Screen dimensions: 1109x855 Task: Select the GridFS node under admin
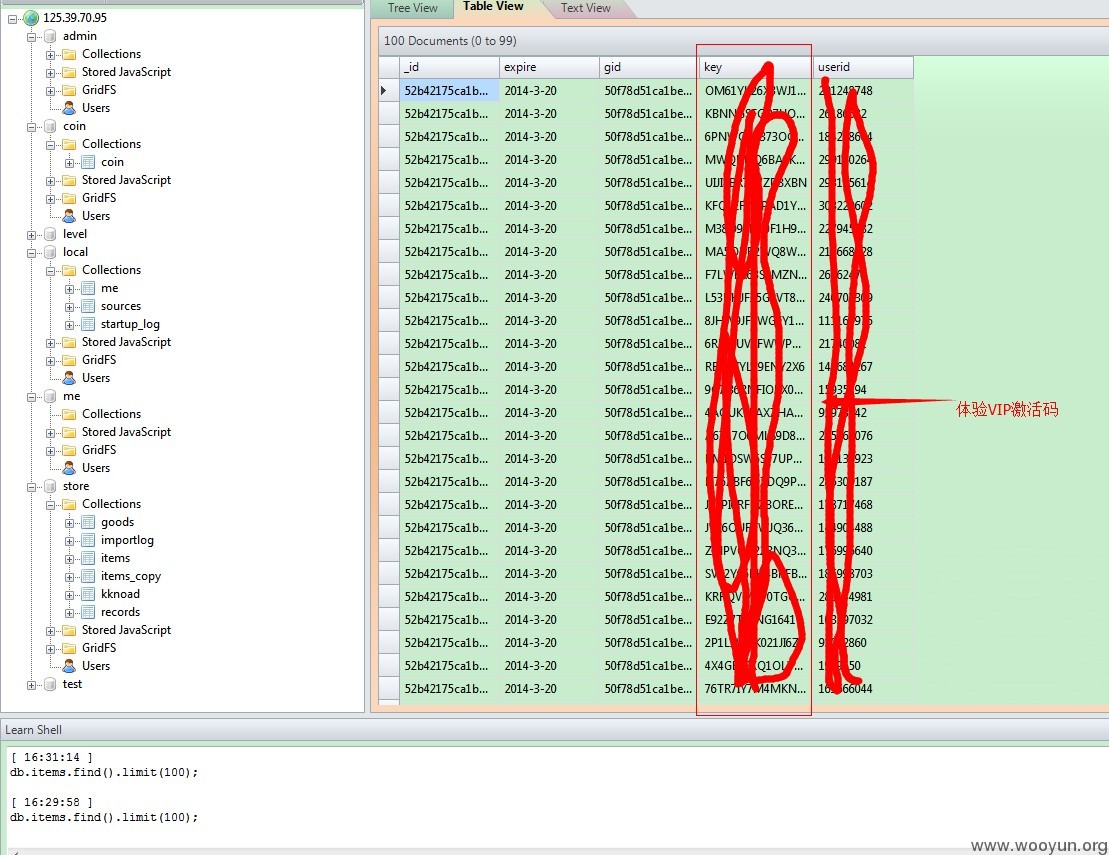(98, 90)
